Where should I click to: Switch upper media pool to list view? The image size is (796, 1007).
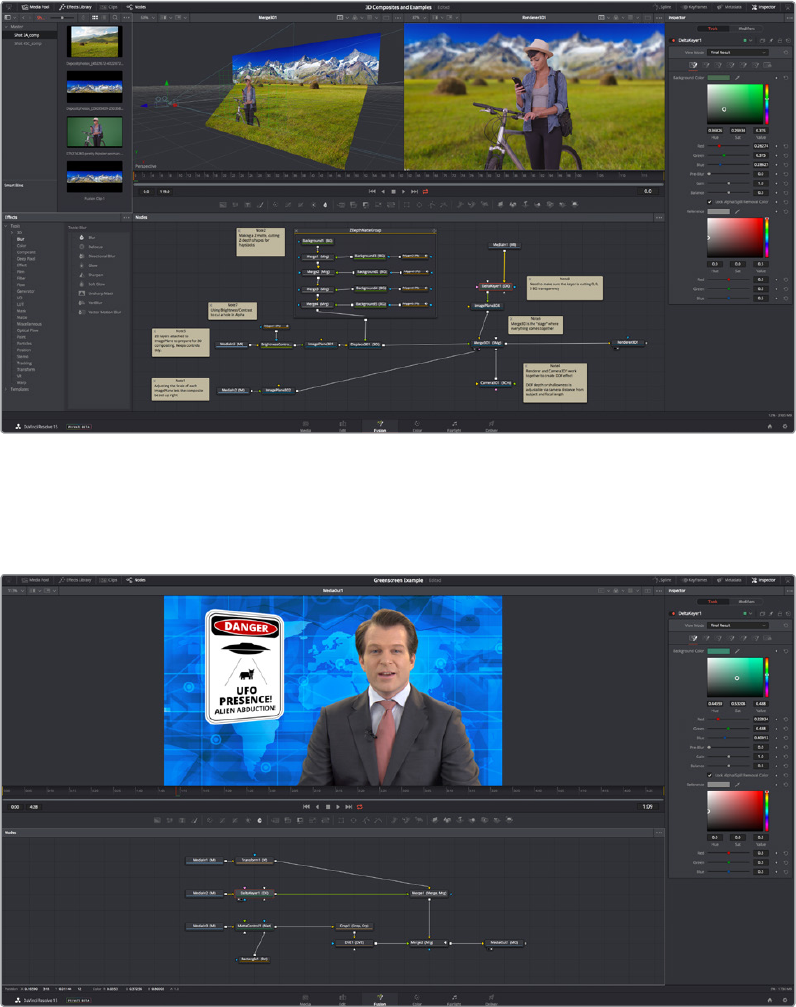(104, 17)
